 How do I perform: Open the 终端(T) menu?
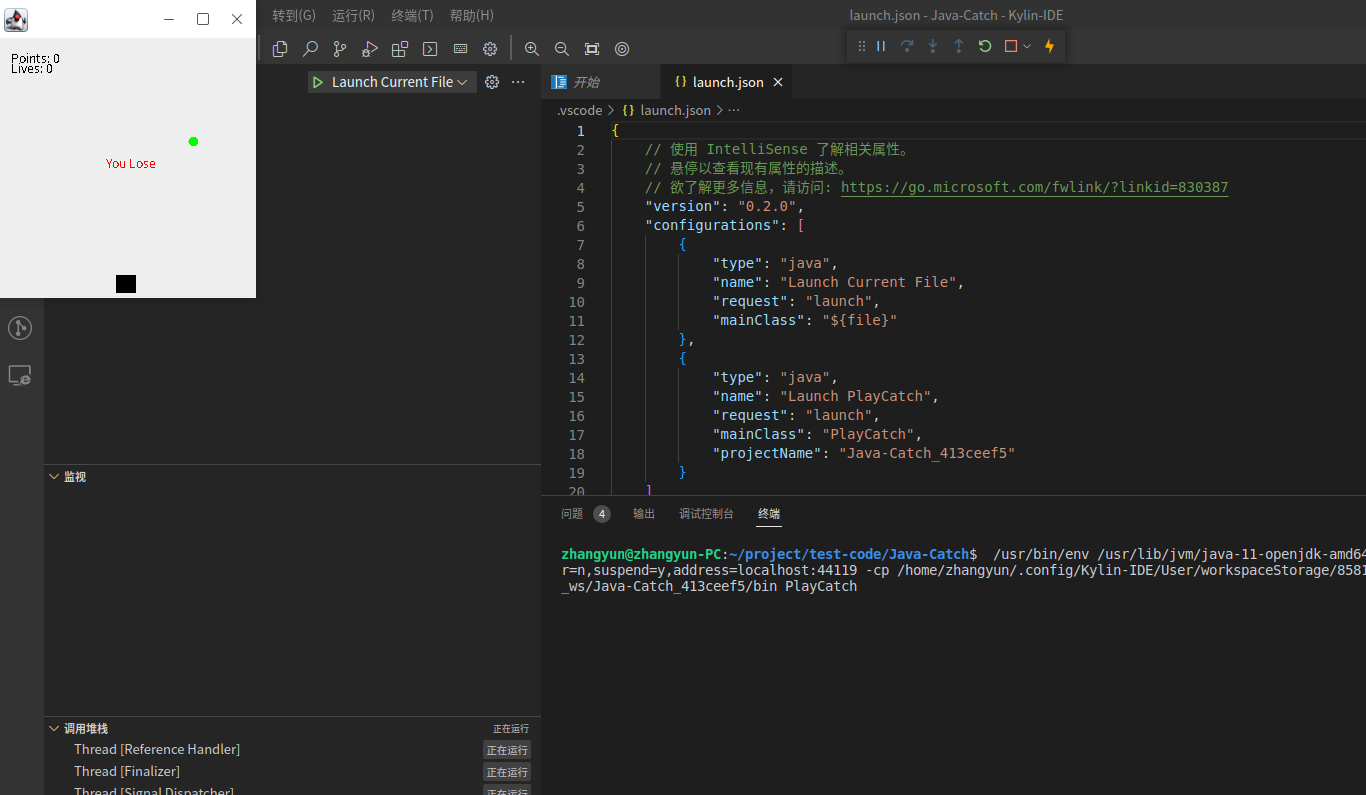coord(413,15)
